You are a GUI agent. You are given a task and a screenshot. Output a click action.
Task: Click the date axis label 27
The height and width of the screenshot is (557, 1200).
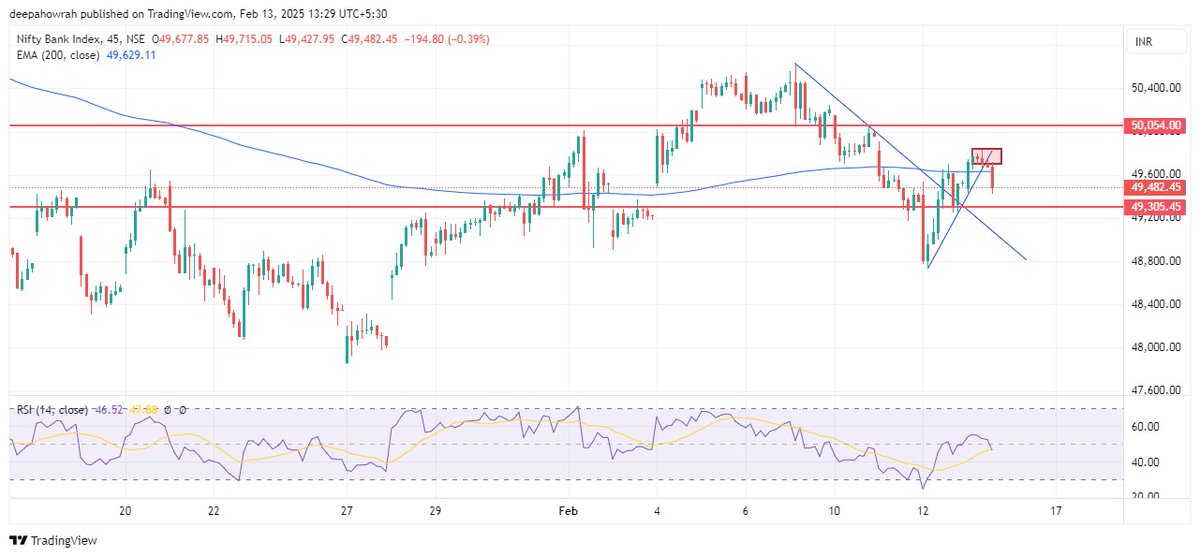[x=347, y=511]
